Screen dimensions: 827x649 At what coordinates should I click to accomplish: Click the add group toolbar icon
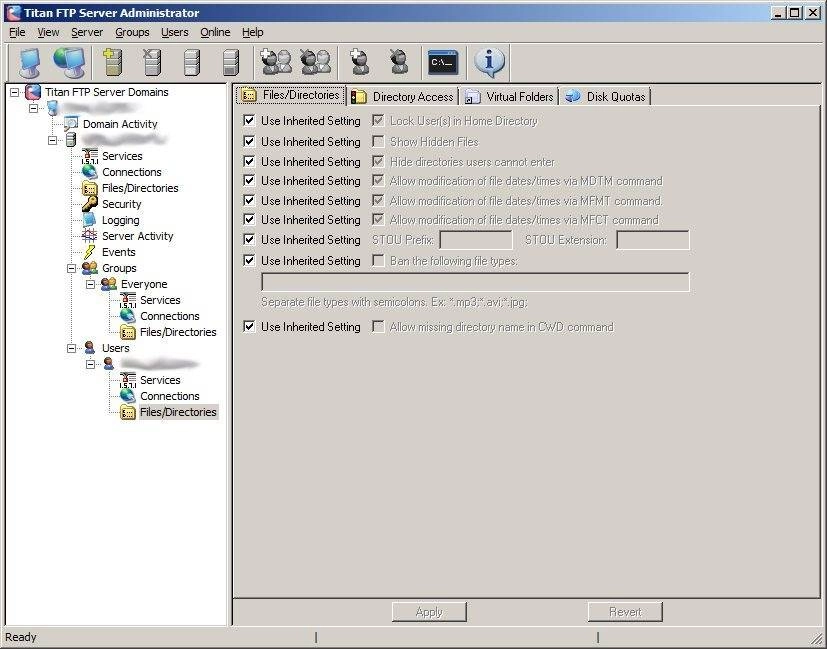point(276,62)
